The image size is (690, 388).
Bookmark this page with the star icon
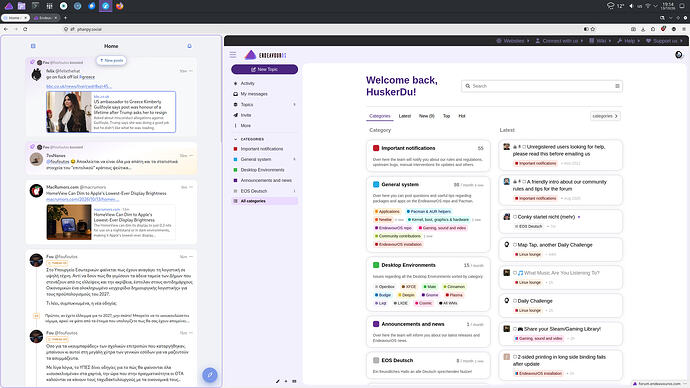(593, 29)
